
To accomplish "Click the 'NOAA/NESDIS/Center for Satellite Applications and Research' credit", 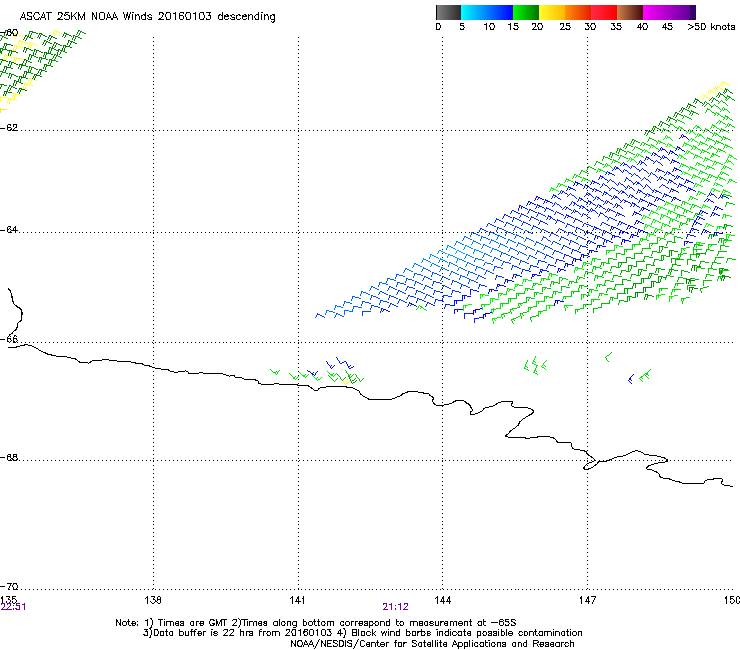I will click(432, 644).
